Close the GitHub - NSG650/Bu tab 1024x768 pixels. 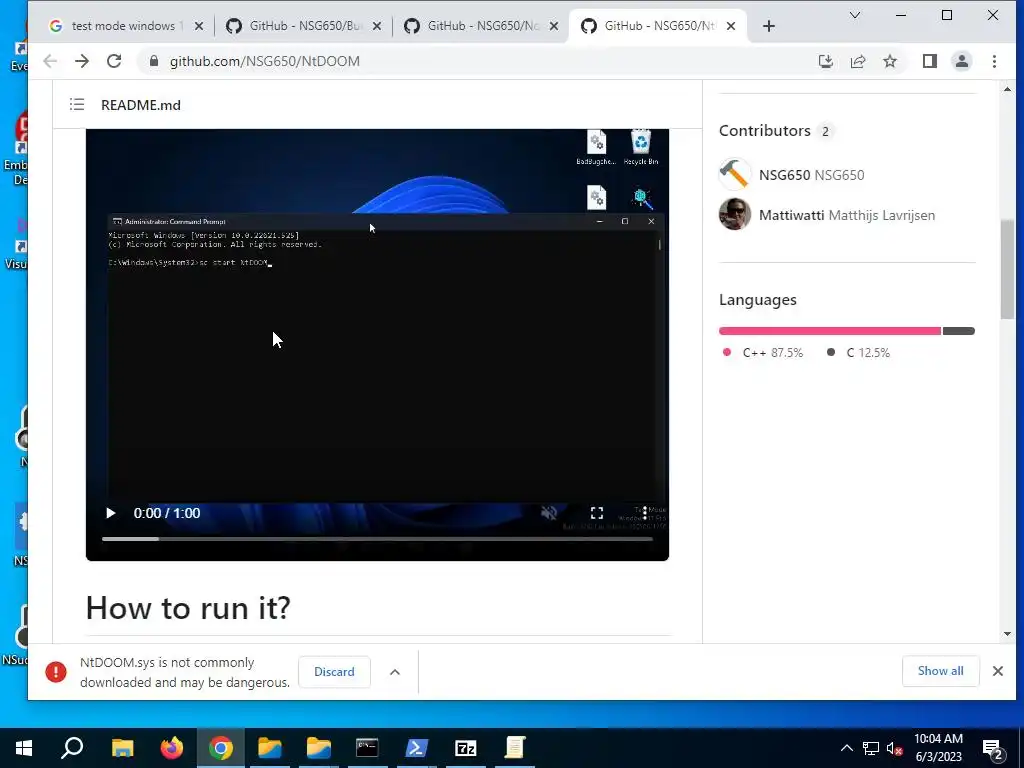click(377, 26)
